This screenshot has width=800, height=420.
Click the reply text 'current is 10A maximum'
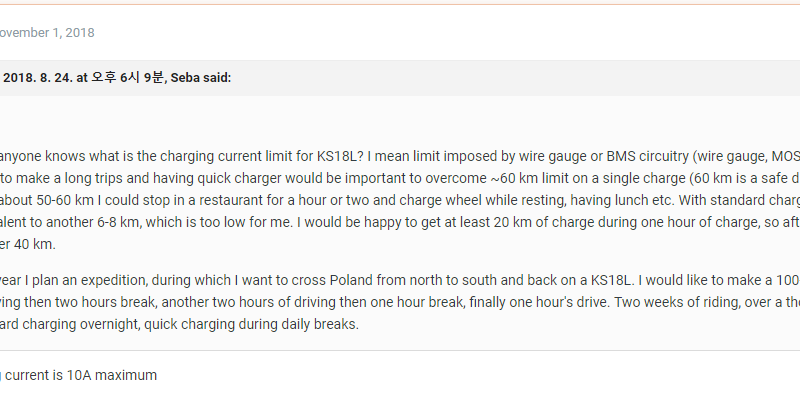[81, 375]
